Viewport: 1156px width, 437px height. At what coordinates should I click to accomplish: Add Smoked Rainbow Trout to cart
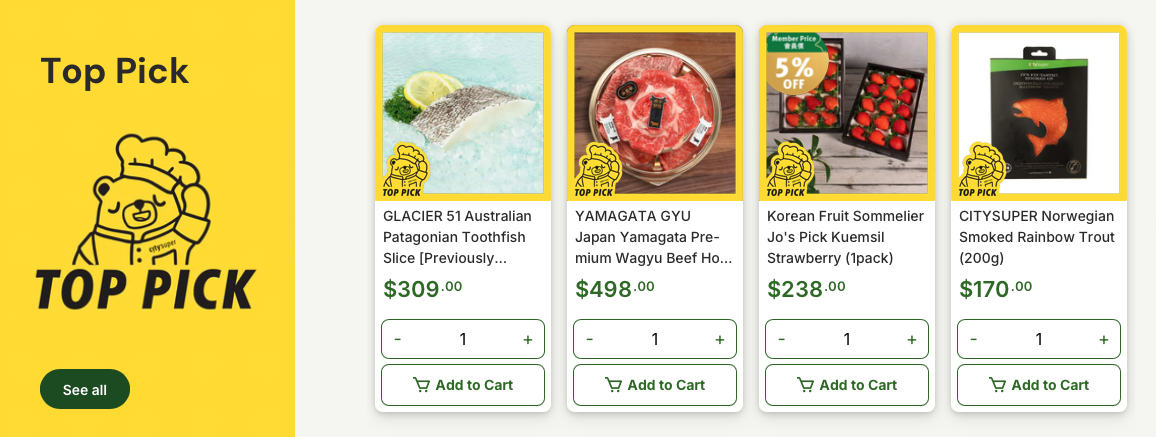click(x=1039, y=385)
